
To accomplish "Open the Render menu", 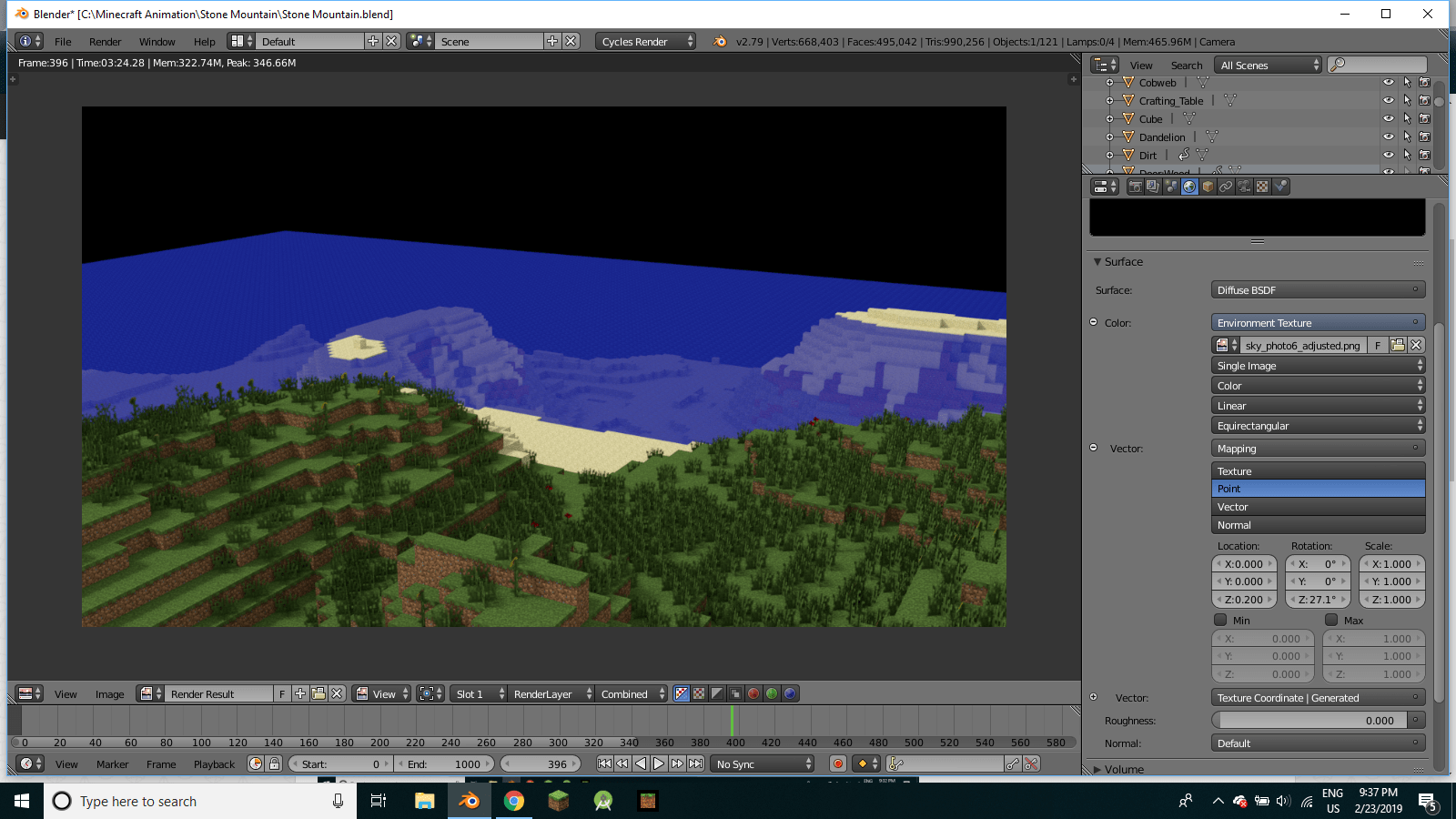I will click(106, 42).
